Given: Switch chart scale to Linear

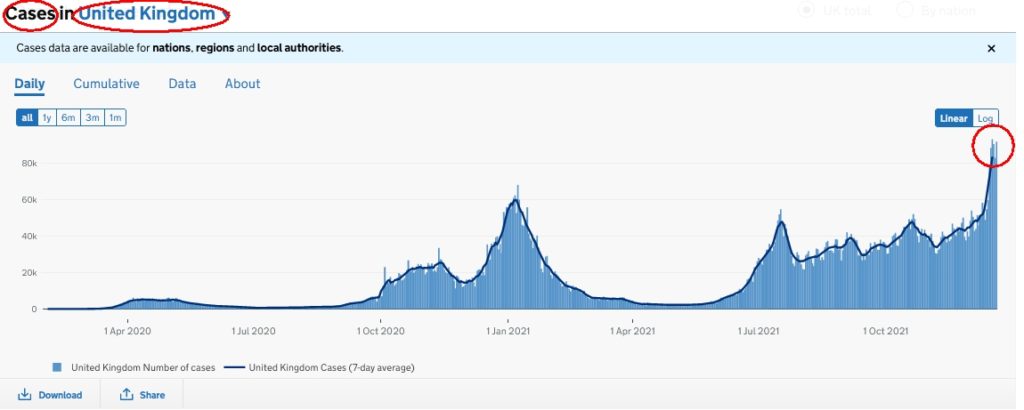Looking at the screenshot, I should (953, 118).
